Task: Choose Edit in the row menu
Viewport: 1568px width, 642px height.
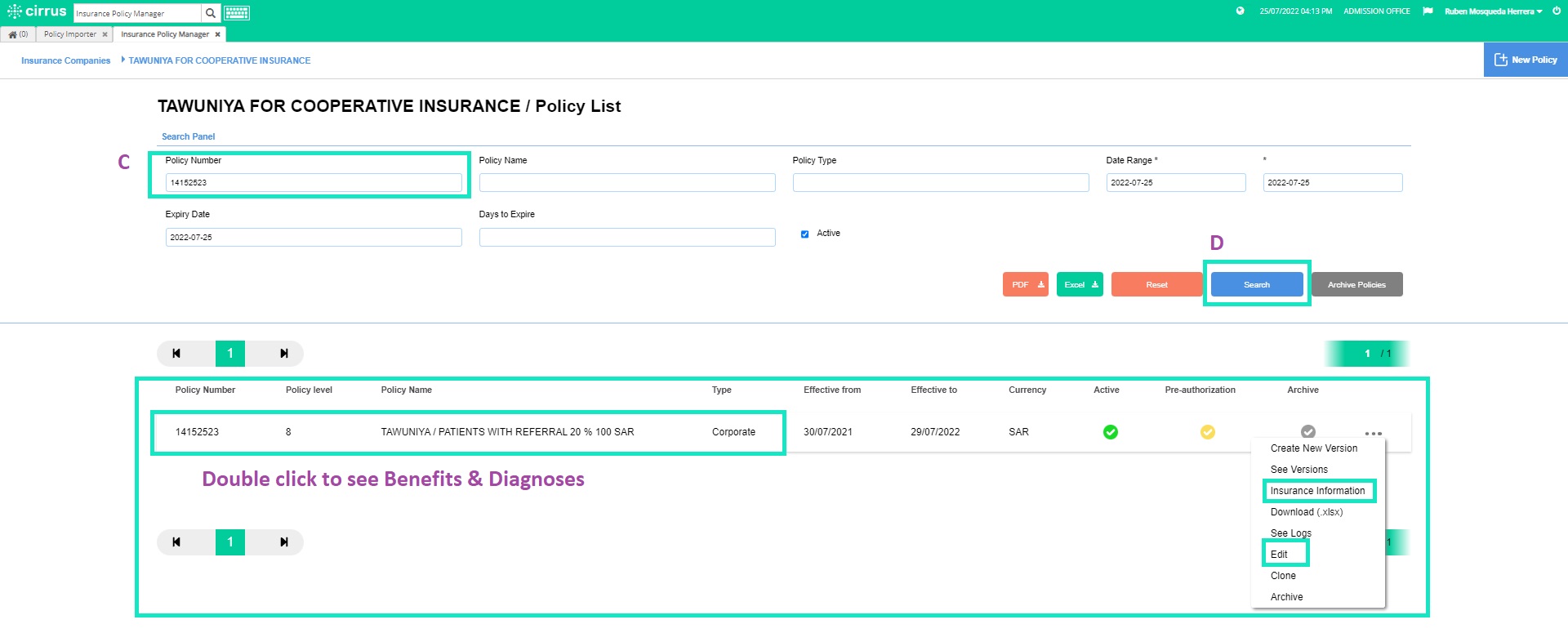Action: (x=1279, y=555)
